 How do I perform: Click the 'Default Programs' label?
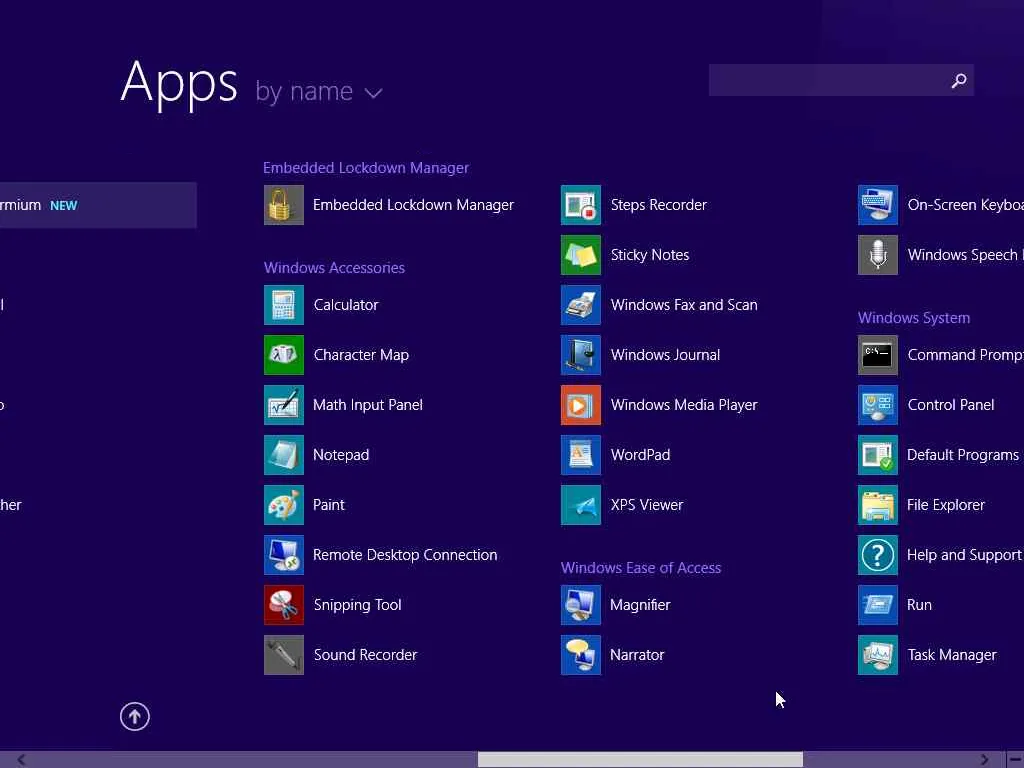click(963, 455)
